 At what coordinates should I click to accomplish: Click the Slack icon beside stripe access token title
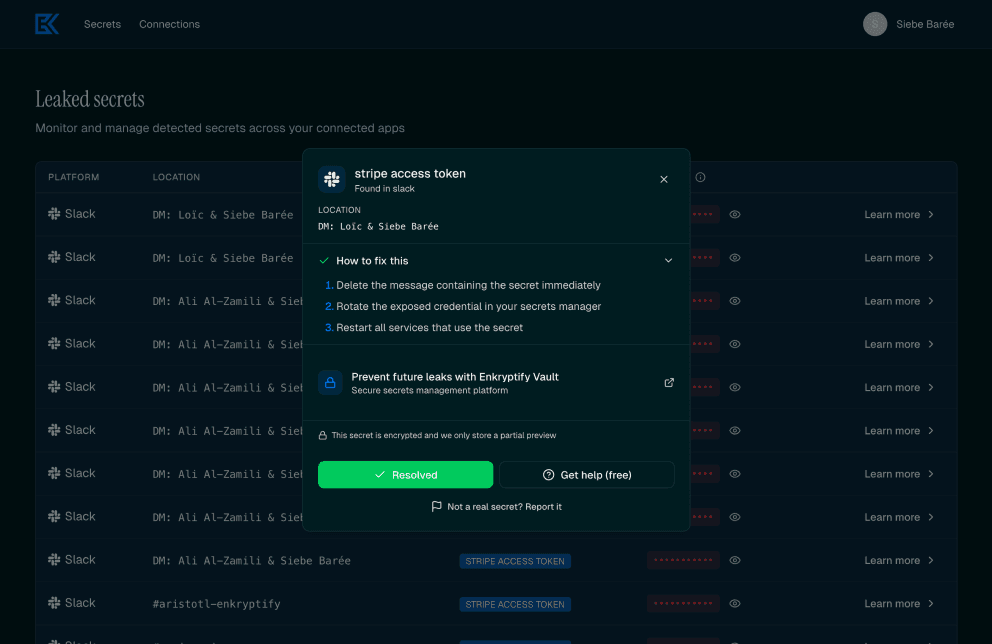pyautogui.click(x=331, y=180)
